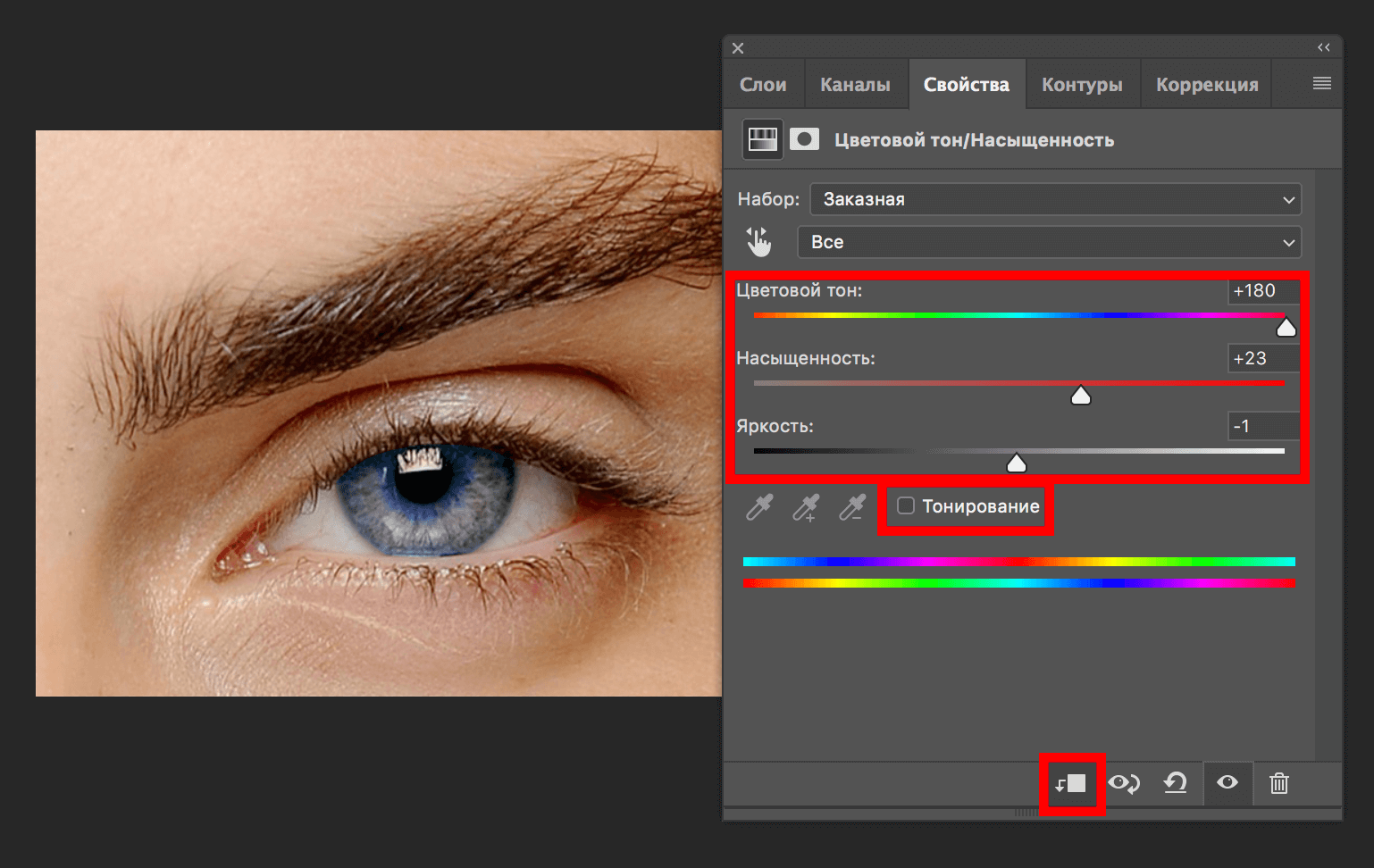The image size is (1374, 868).
Task: Click the view previous state toggle icon
Action: [1124, 783]
